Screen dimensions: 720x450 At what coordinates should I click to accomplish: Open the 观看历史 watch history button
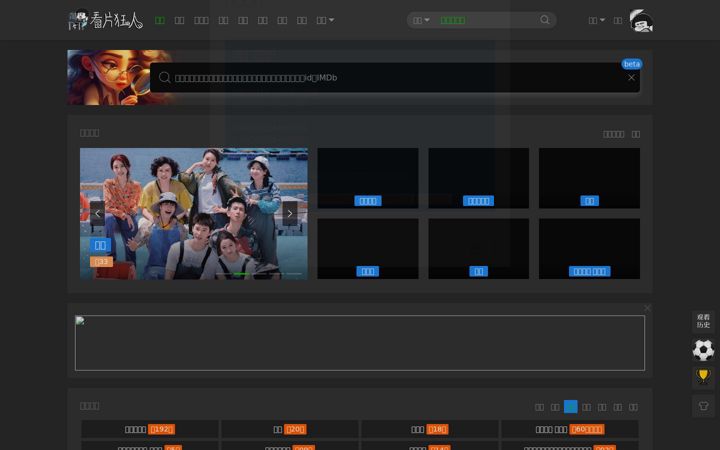[703, 321]
